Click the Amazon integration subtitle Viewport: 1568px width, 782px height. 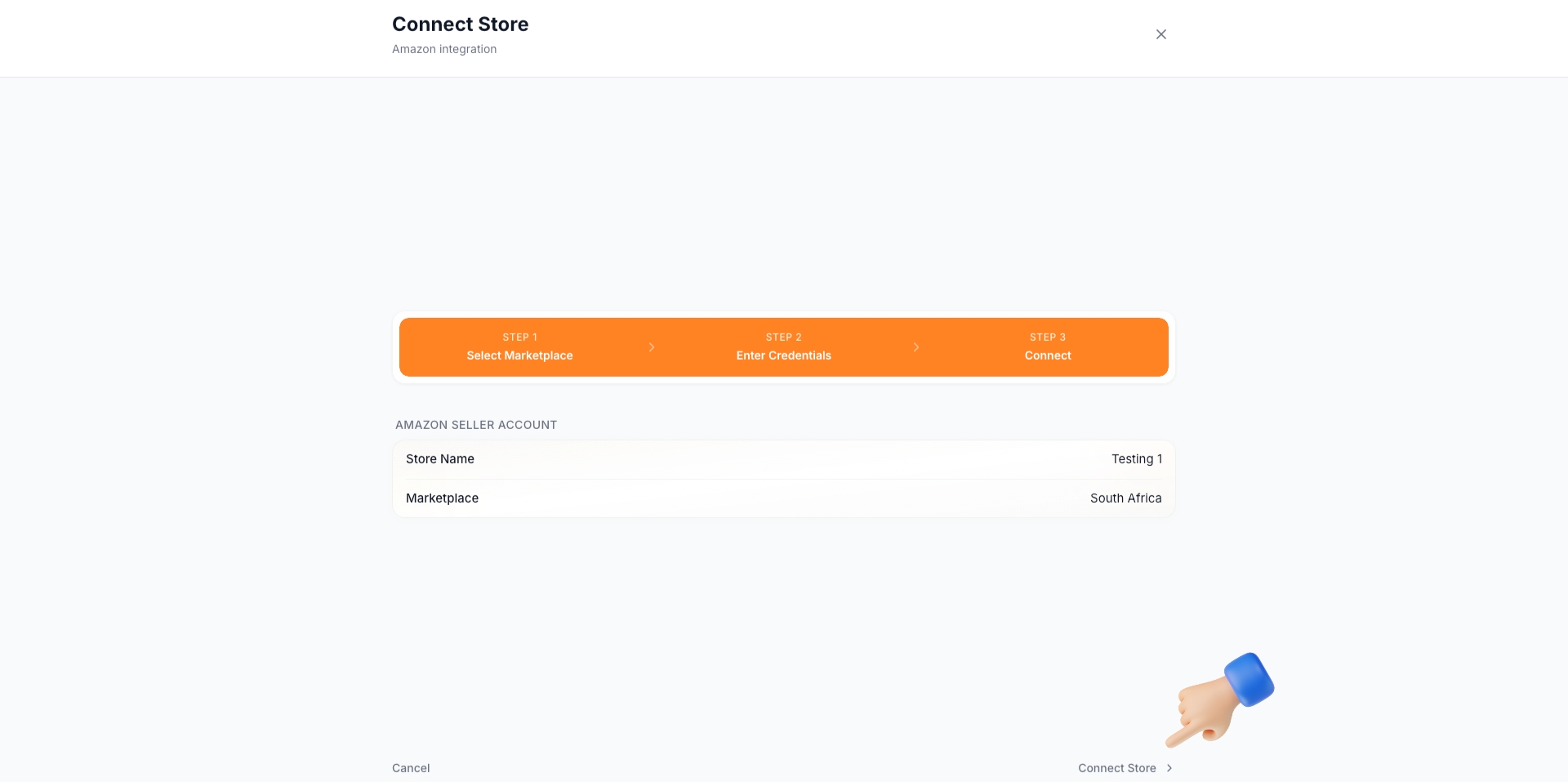(x=444, y=49)
